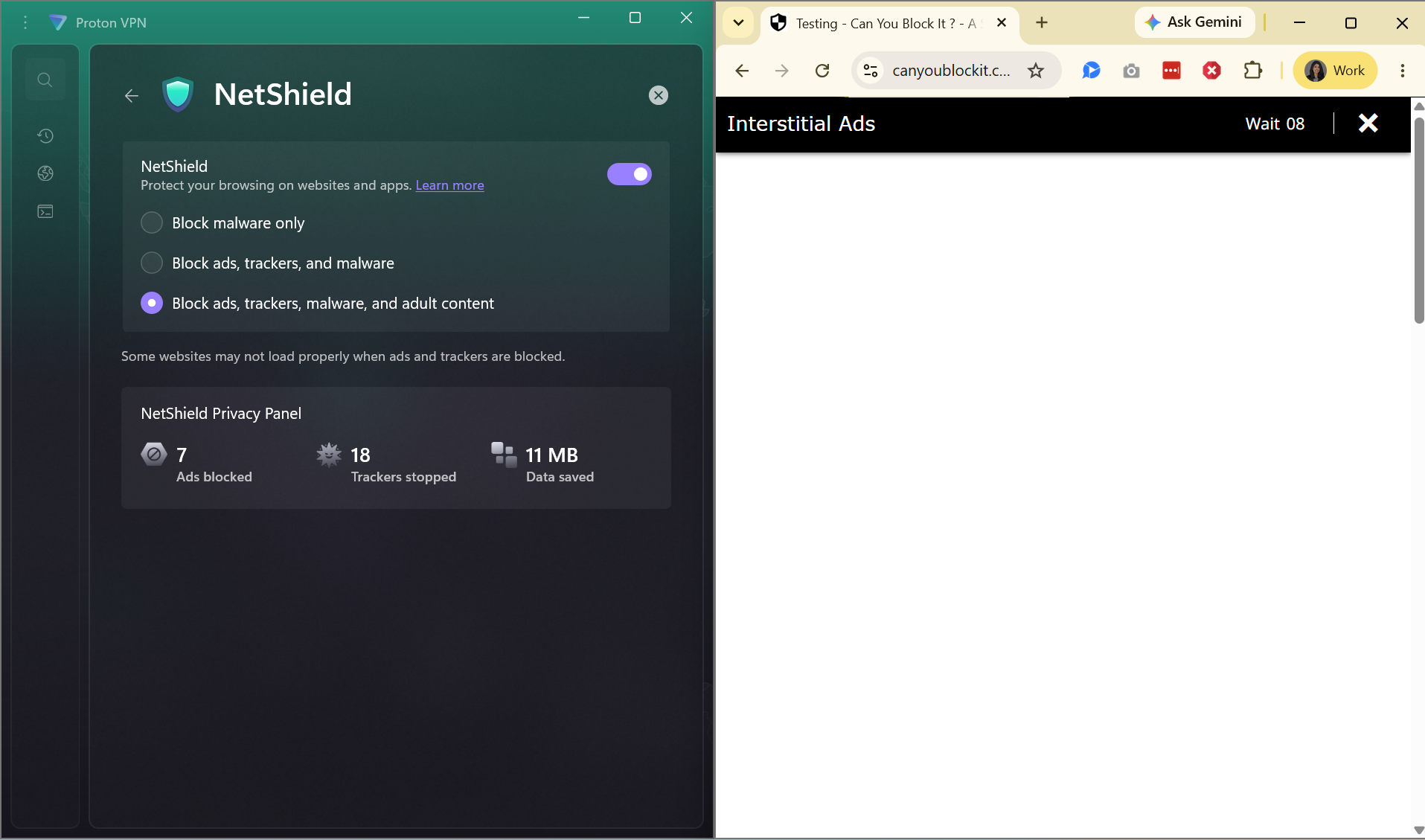Click the Trackers stopped icon
This screenshot has height=840, width=1425.
click(329, 454)
